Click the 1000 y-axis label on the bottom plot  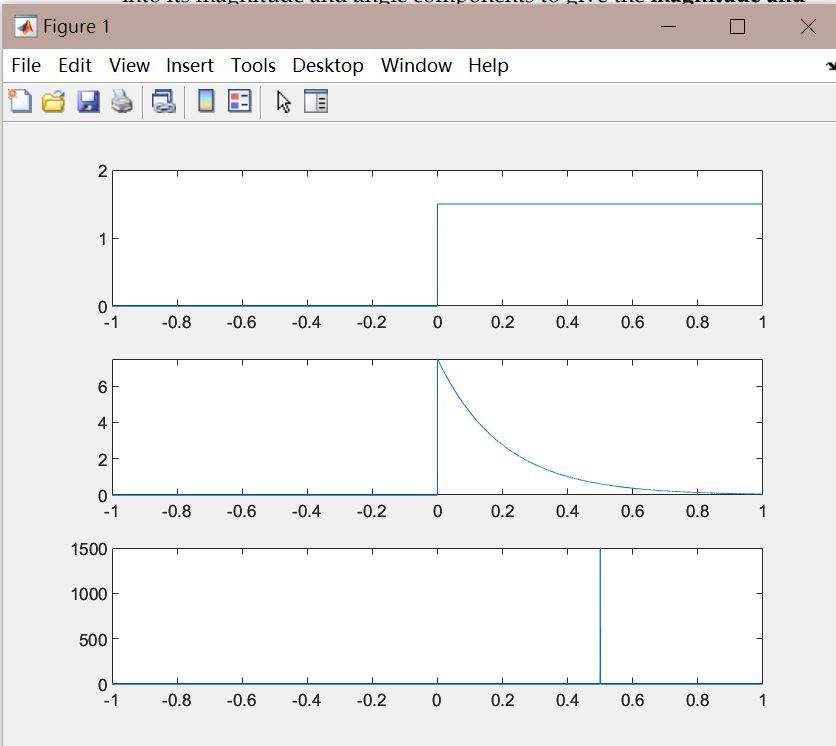(x=89, y=593)
